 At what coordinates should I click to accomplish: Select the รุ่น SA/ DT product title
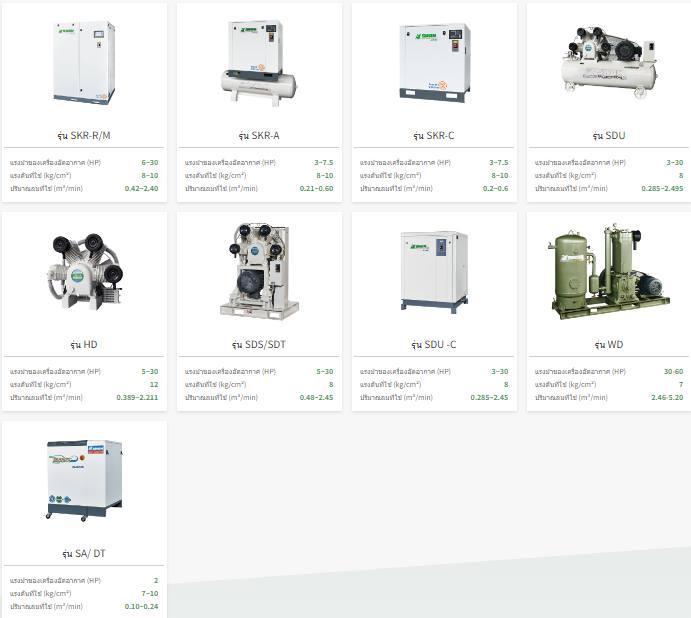pyautogui.click(x=84, y=554)
